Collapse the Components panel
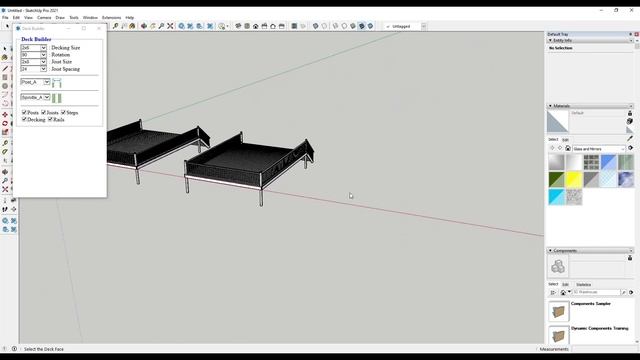The image size is (640, 360). (550, 250)
